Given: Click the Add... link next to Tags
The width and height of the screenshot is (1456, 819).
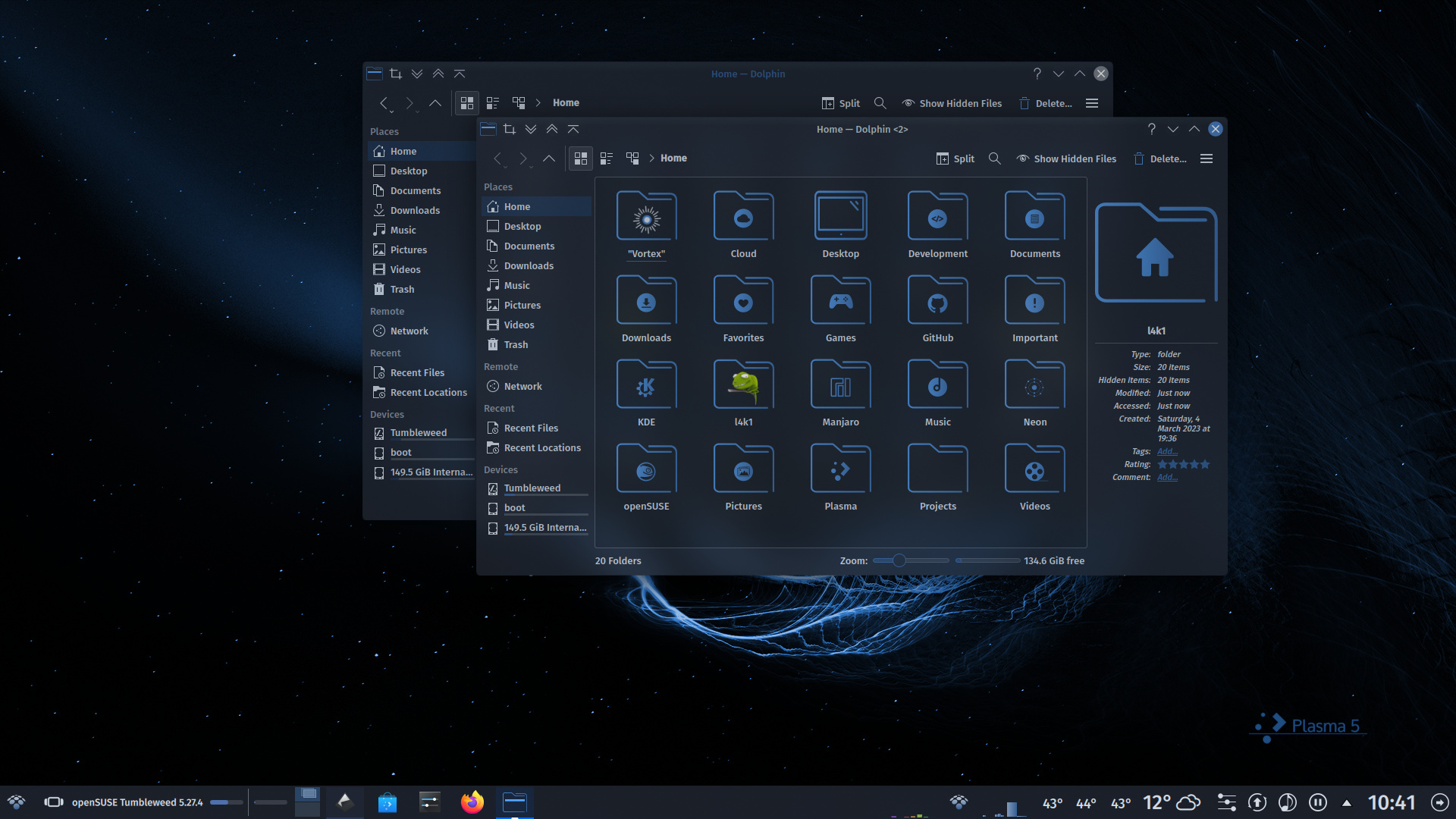Looking at the screenshot, I should pos(1167,451).
